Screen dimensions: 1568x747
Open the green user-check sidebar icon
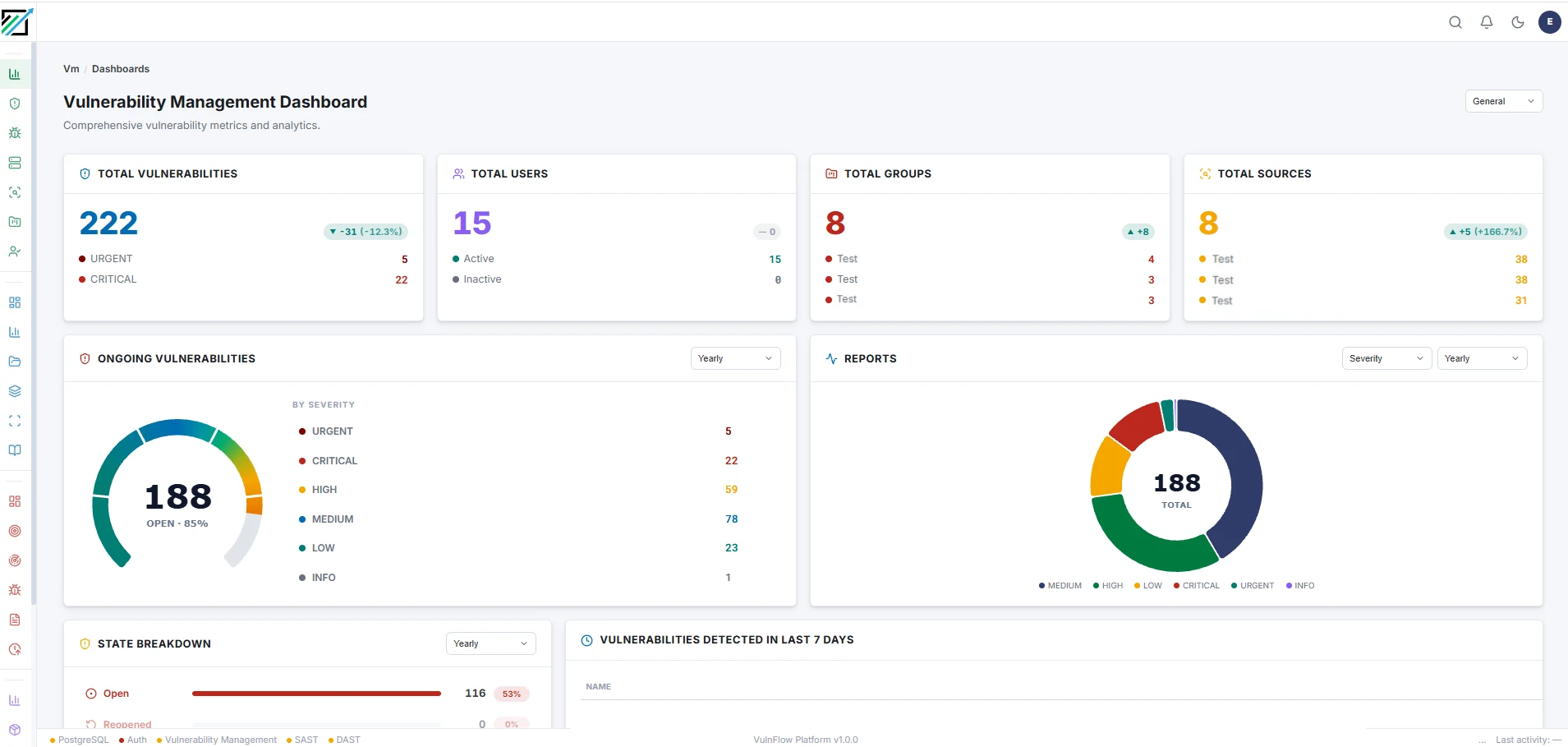tap(15, 251)
